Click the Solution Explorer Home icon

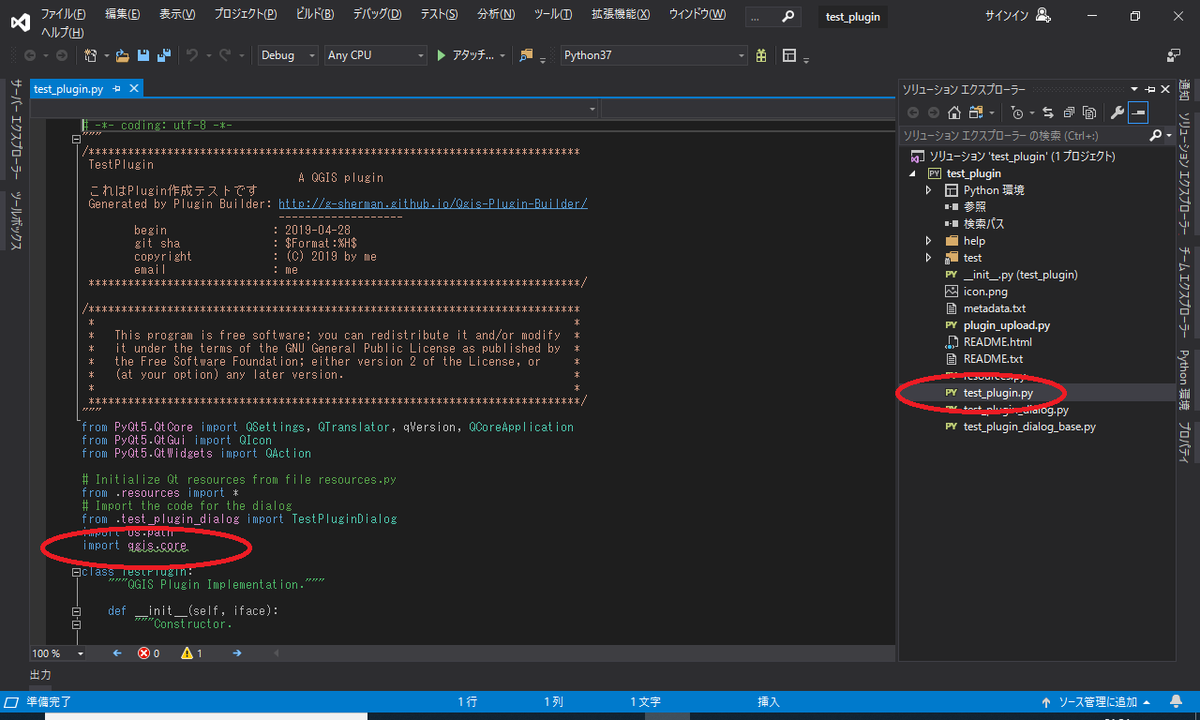pos(955,112)
